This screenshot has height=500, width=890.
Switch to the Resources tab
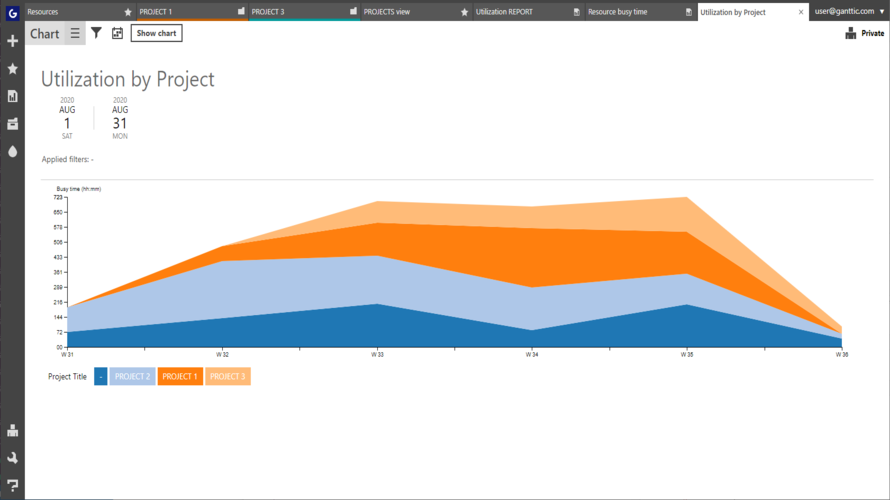coord(79,11)
